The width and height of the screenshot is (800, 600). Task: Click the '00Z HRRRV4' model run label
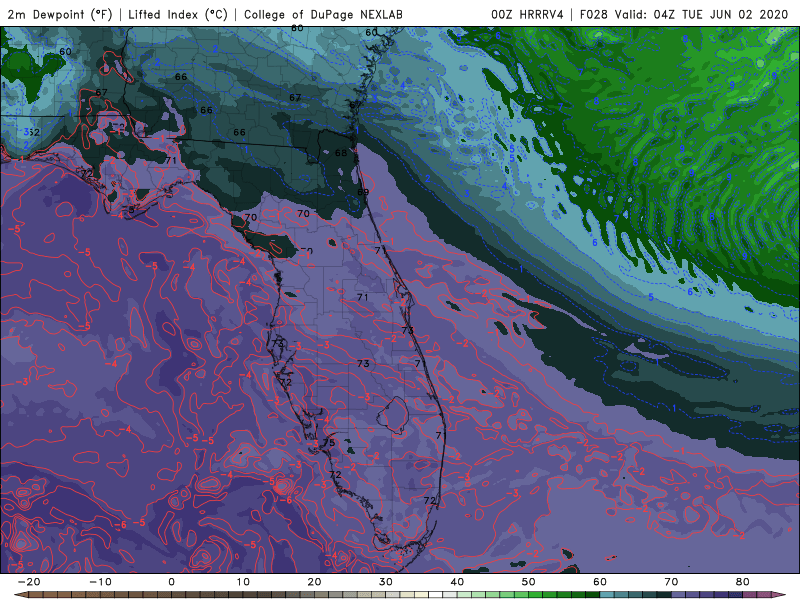coord(527,14)
